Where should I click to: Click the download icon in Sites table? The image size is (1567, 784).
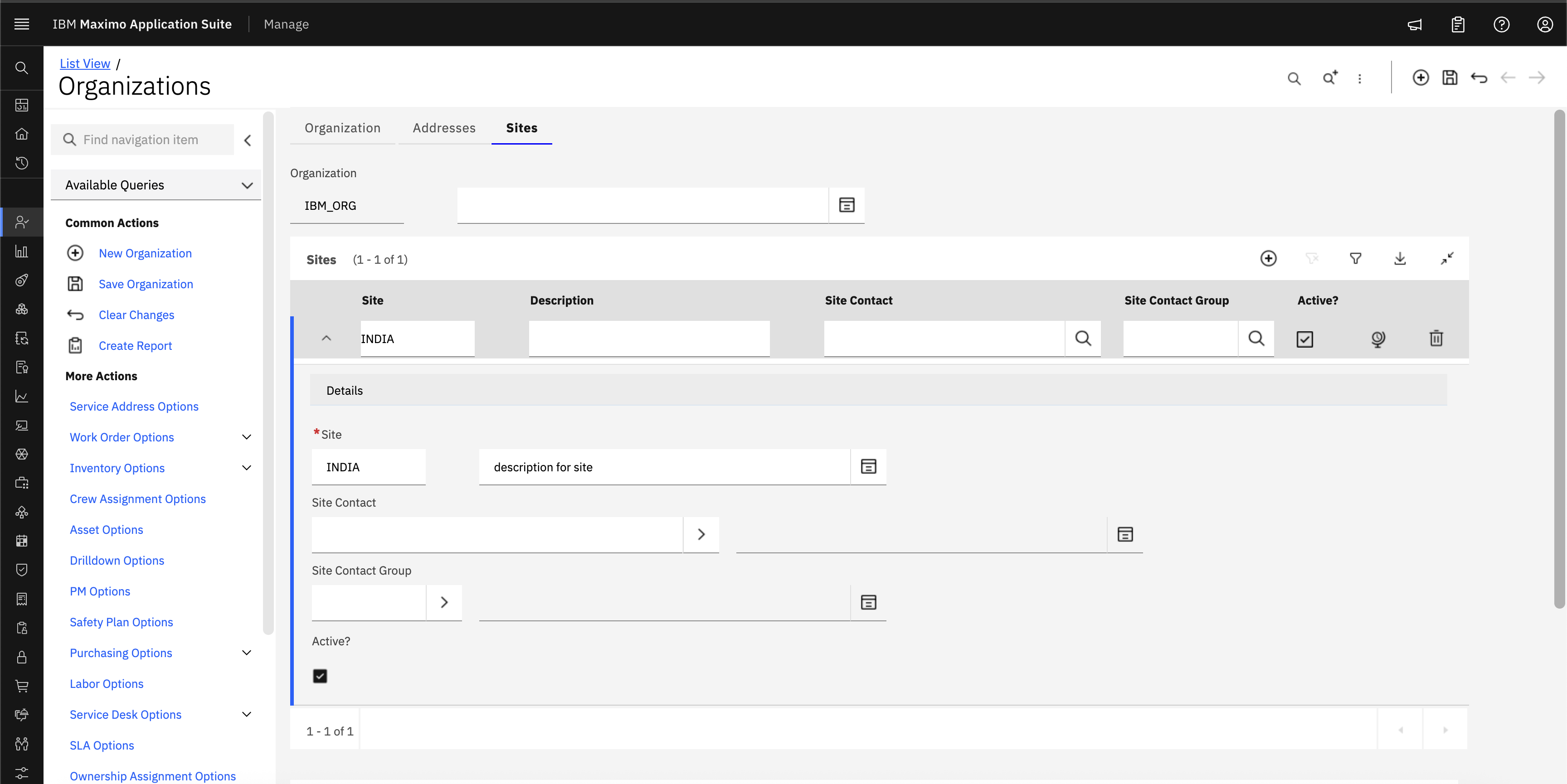coord(1400,258)
